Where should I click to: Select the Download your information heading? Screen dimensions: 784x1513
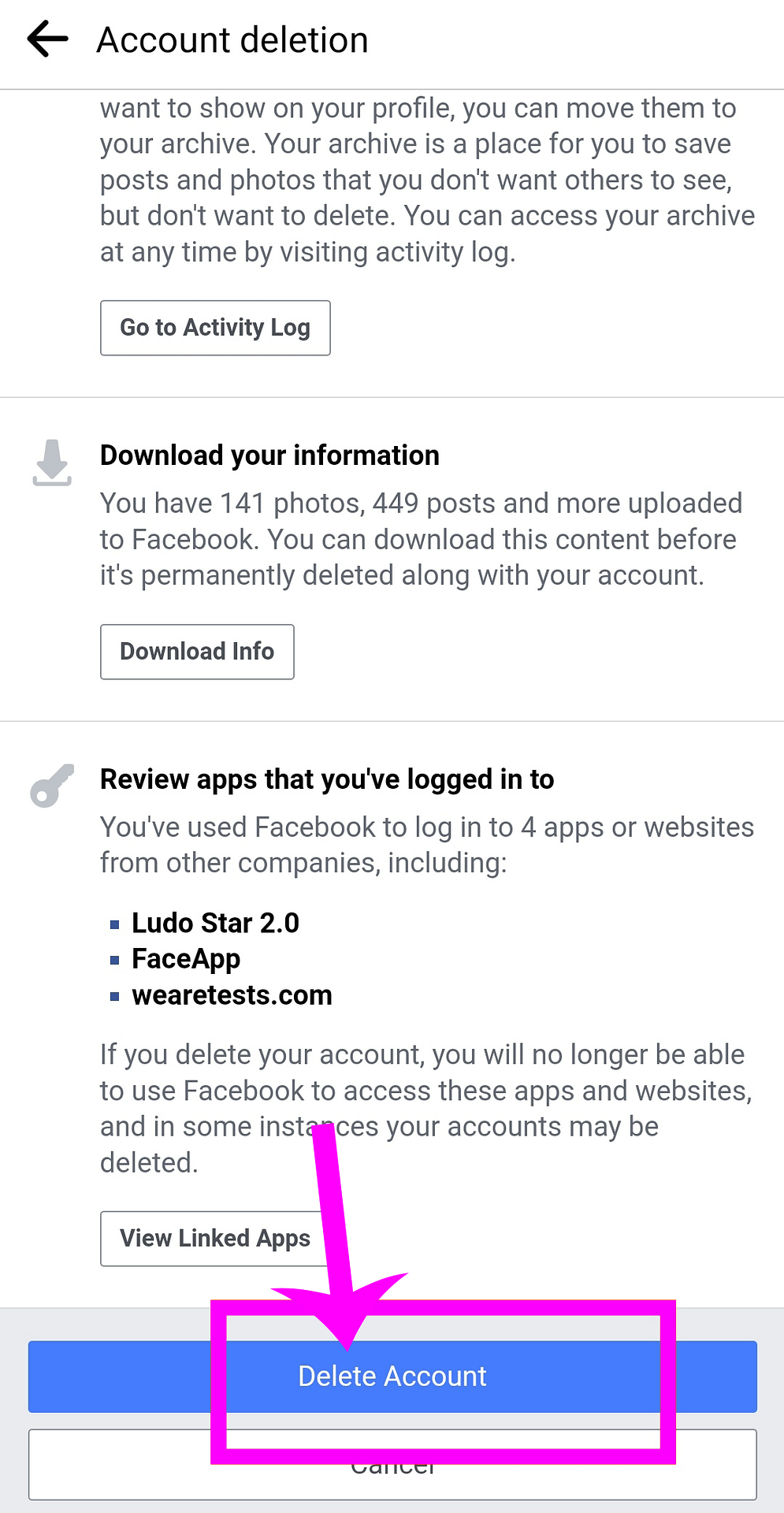[x=269, y=455]
